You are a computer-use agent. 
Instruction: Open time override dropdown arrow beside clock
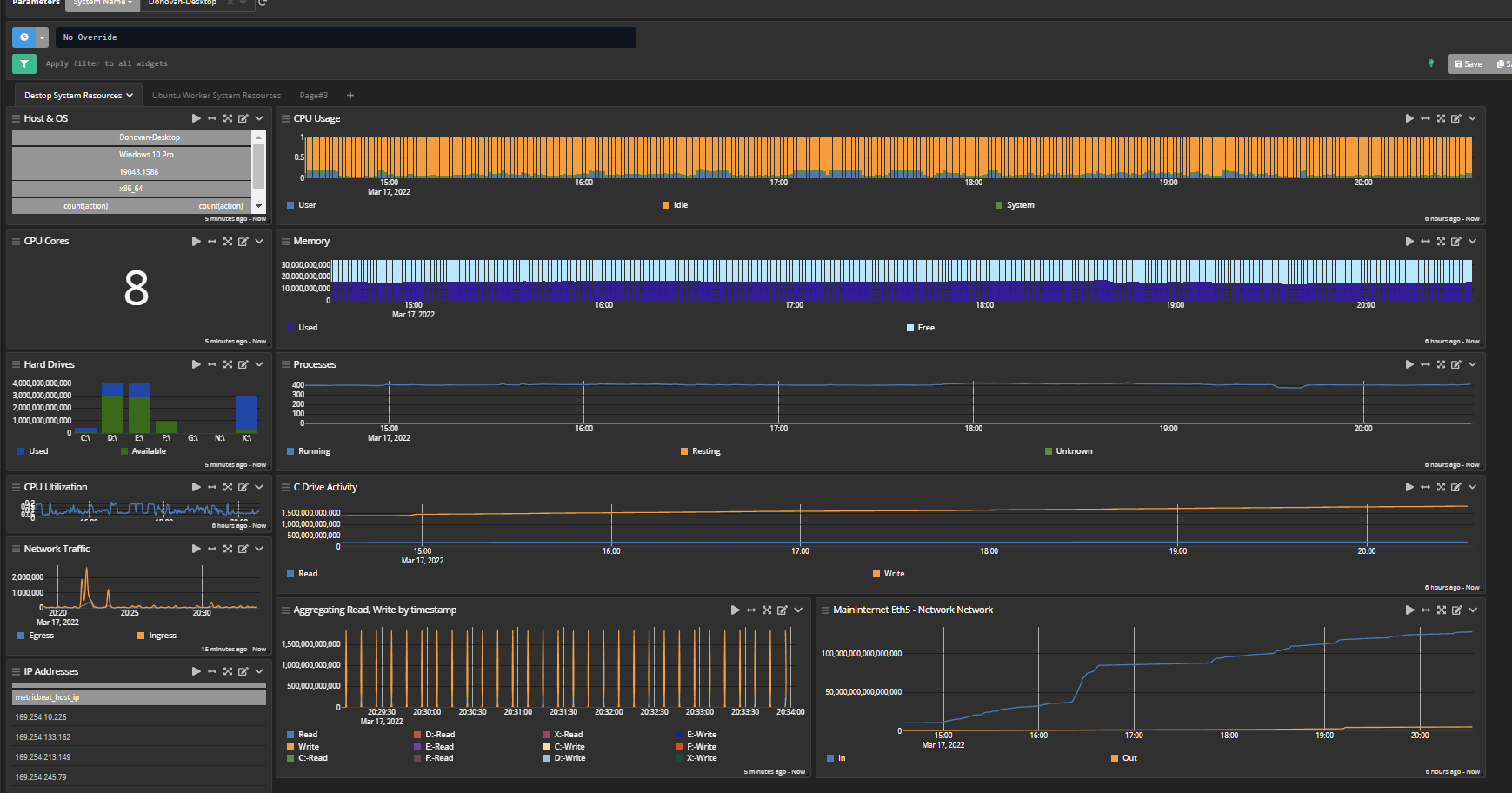(42, 37)
